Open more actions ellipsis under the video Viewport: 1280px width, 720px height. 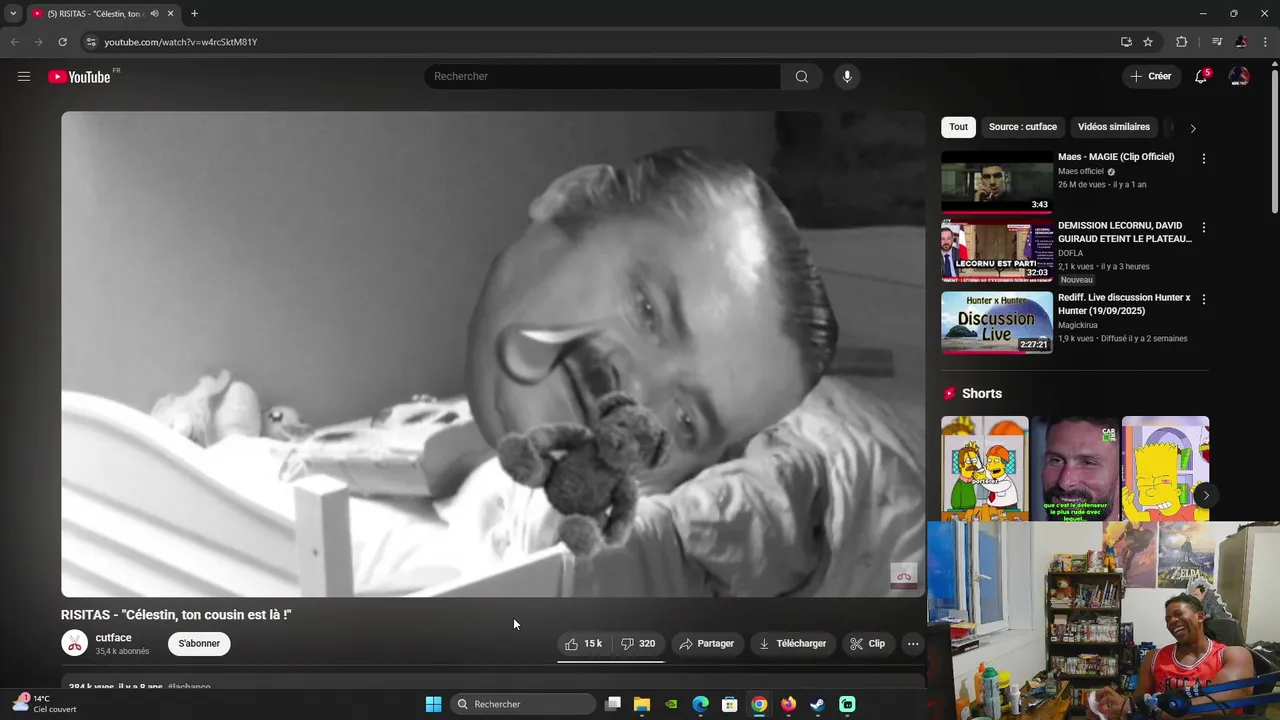tap(913, 643)
